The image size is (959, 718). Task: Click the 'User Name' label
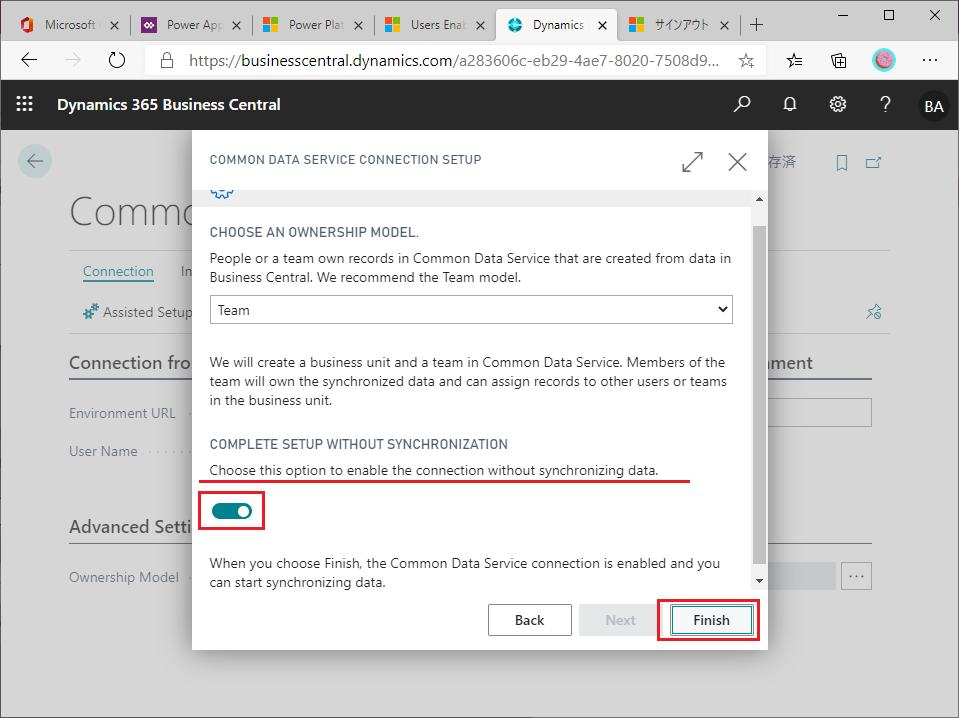[103, 451]
